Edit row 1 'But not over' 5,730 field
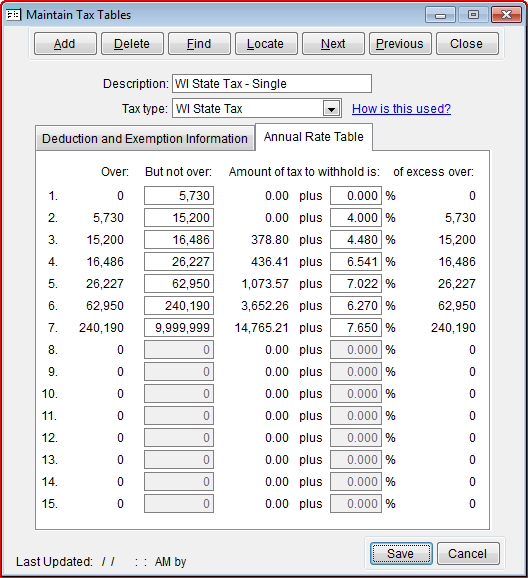This screenshot has width=528, height=578. click(179, 196)
